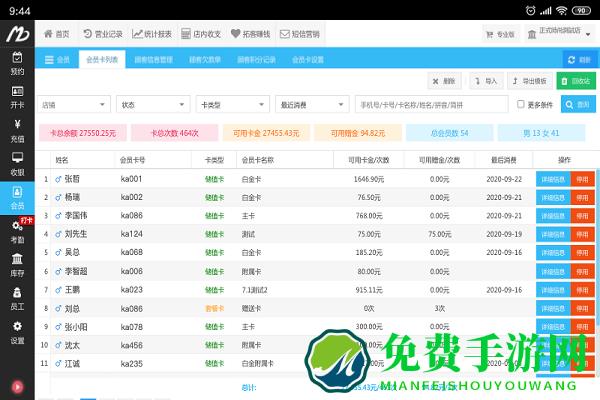Click the 专业版 shopping cart button
Image resolution: width=600 pixels, height=400 pixels.
[x=500, y=34]
